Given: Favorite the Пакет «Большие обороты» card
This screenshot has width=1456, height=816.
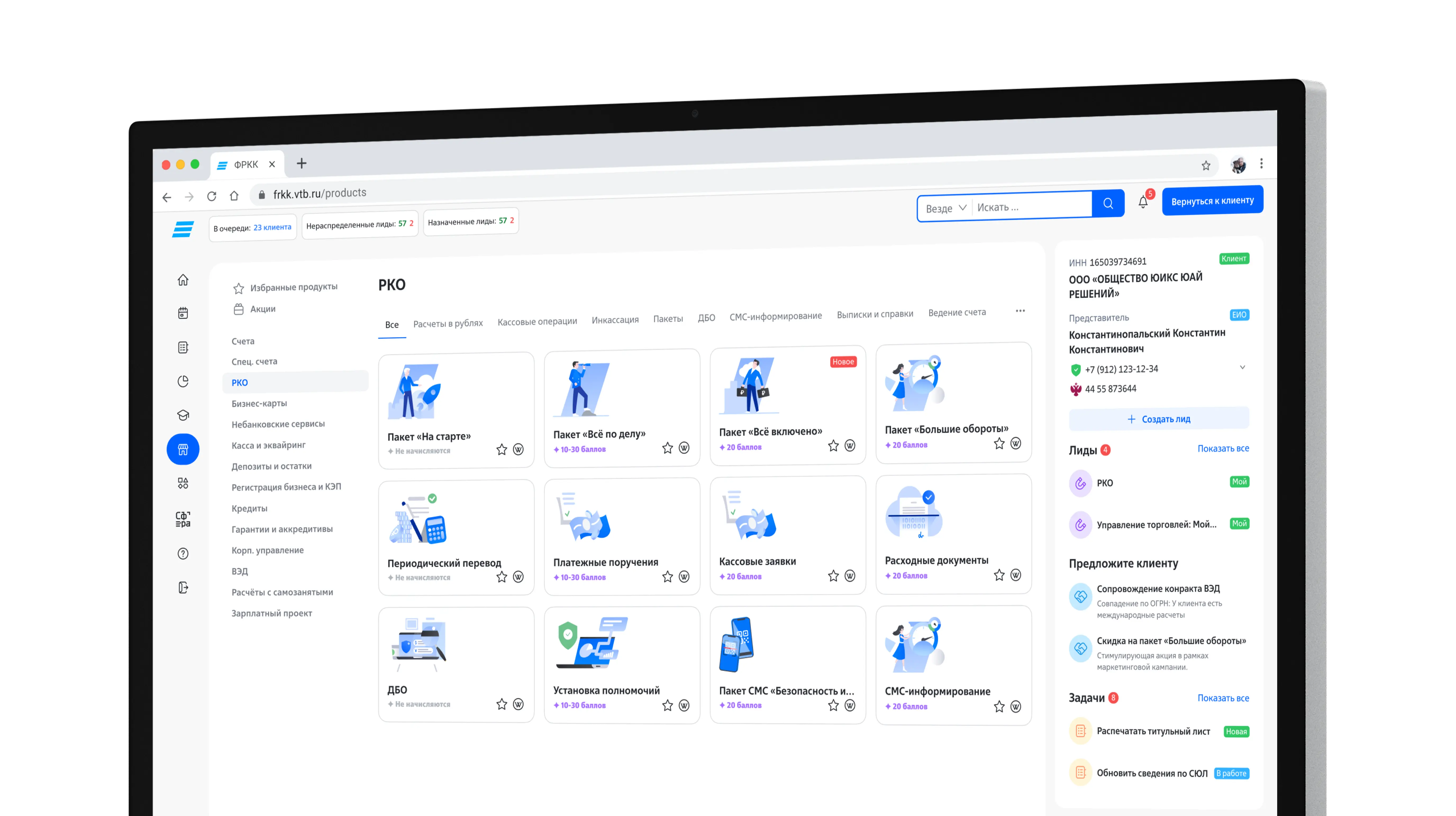Looking at the screenshot, I should coord(999,443).
